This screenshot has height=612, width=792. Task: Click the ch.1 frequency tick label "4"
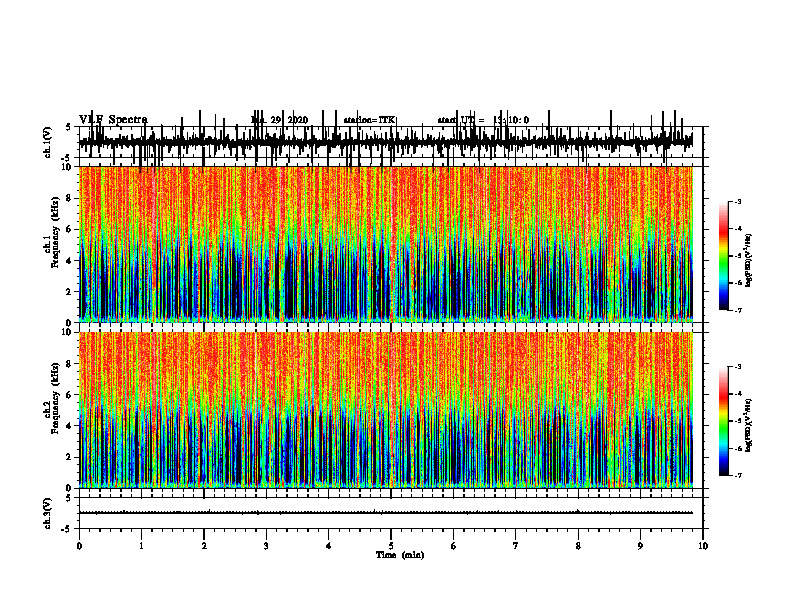pyautogui.click(x=70, y=261)
